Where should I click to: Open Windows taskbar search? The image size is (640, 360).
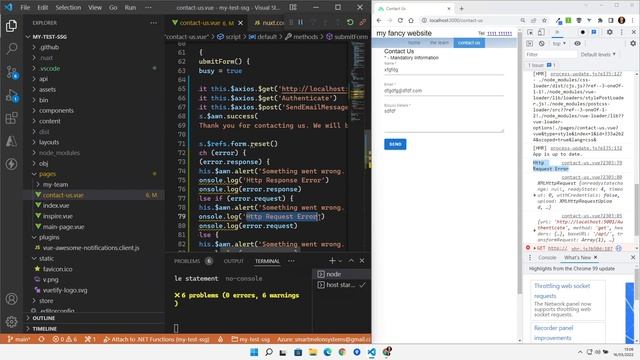click(x=269, y=352)
